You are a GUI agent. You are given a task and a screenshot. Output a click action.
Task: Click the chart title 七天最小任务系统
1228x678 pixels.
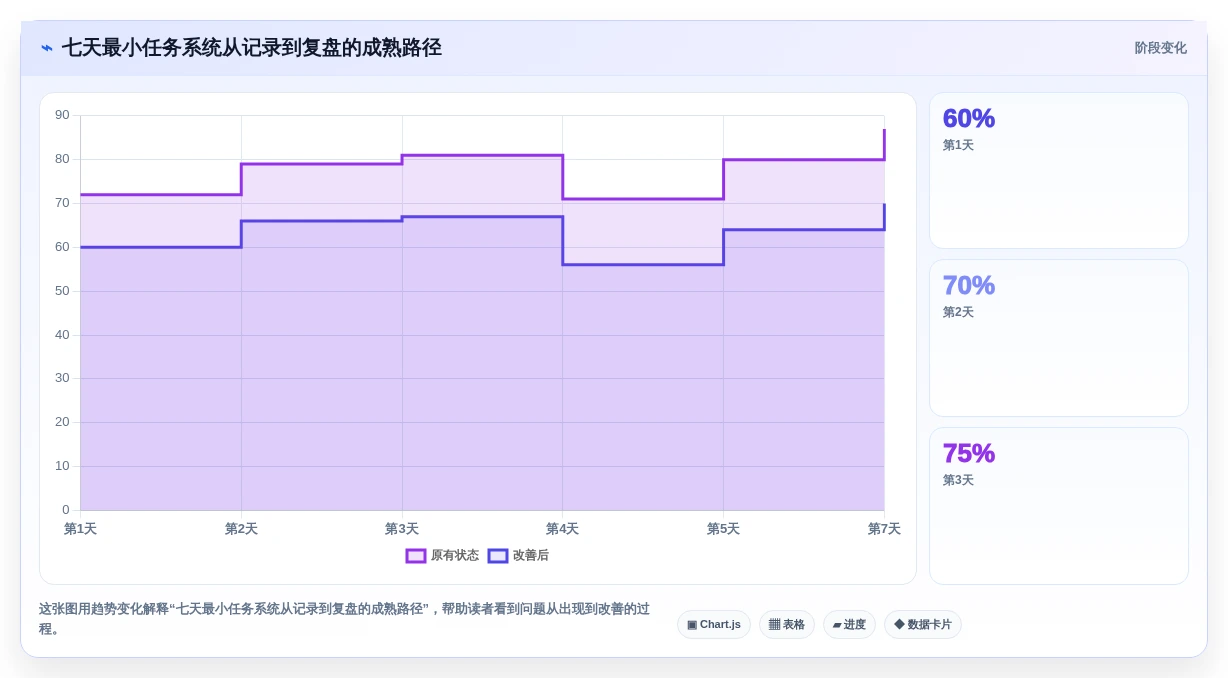pyautogui.click(x=251, y=48)
